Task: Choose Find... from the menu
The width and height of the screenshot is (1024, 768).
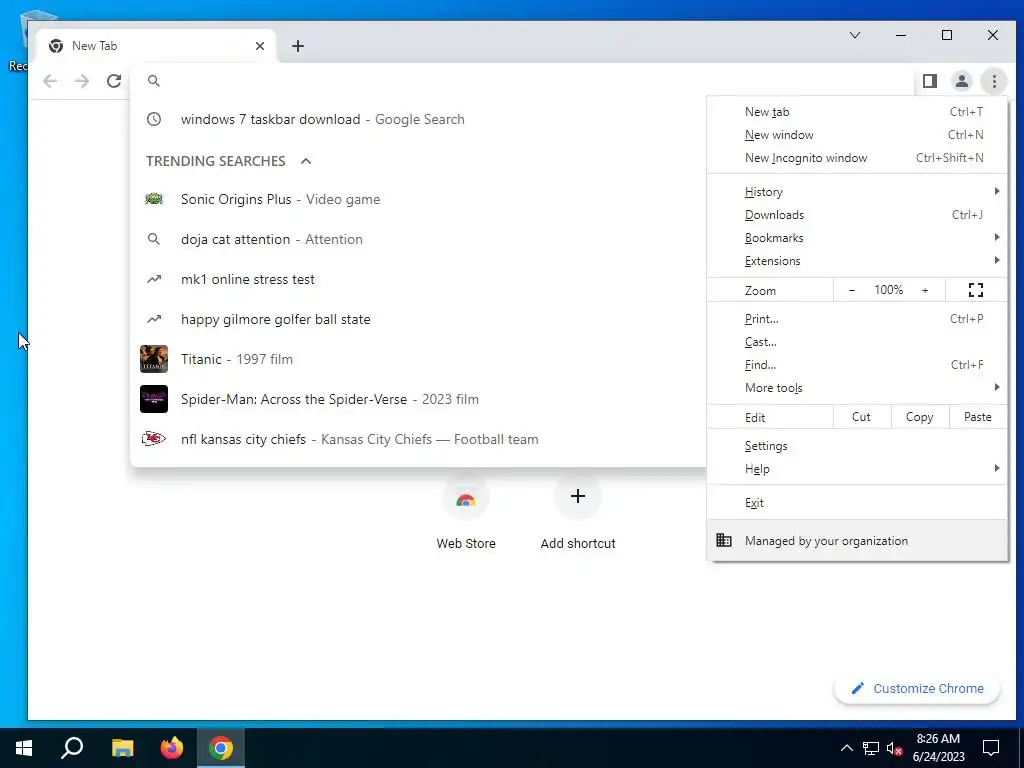Action: [x=857, y=365]
